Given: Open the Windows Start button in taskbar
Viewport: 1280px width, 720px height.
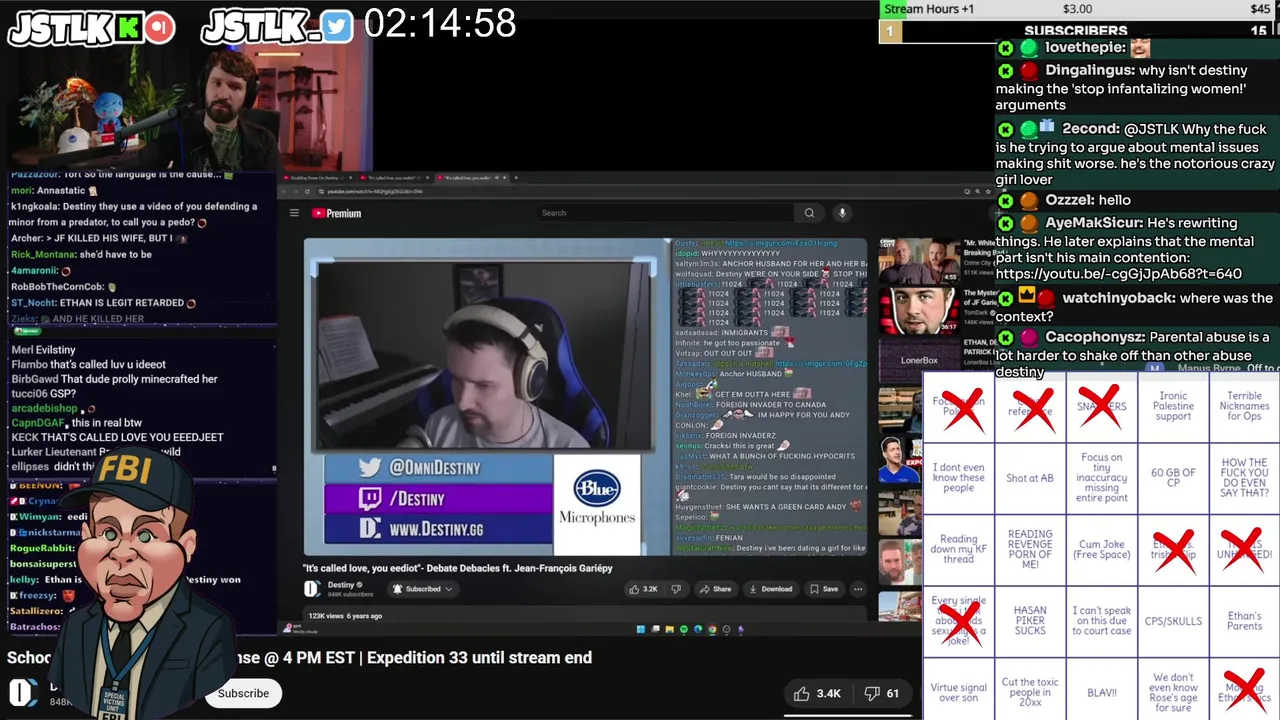Looking at the screenshot, I should (640, 630).
